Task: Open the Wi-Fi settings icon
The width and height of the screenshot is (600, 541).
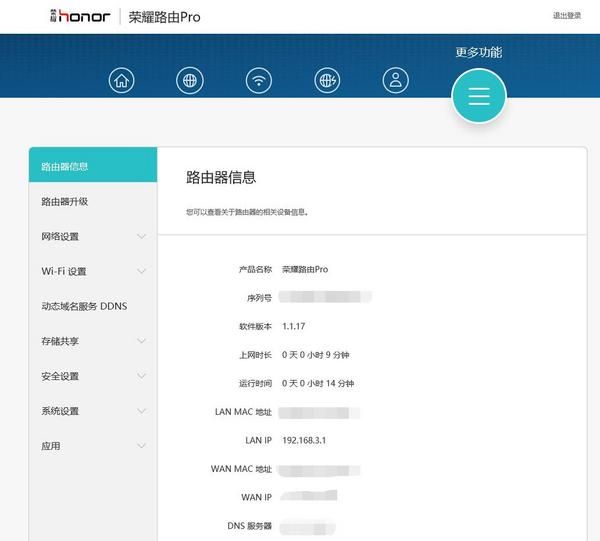Action: click(259, 80)
